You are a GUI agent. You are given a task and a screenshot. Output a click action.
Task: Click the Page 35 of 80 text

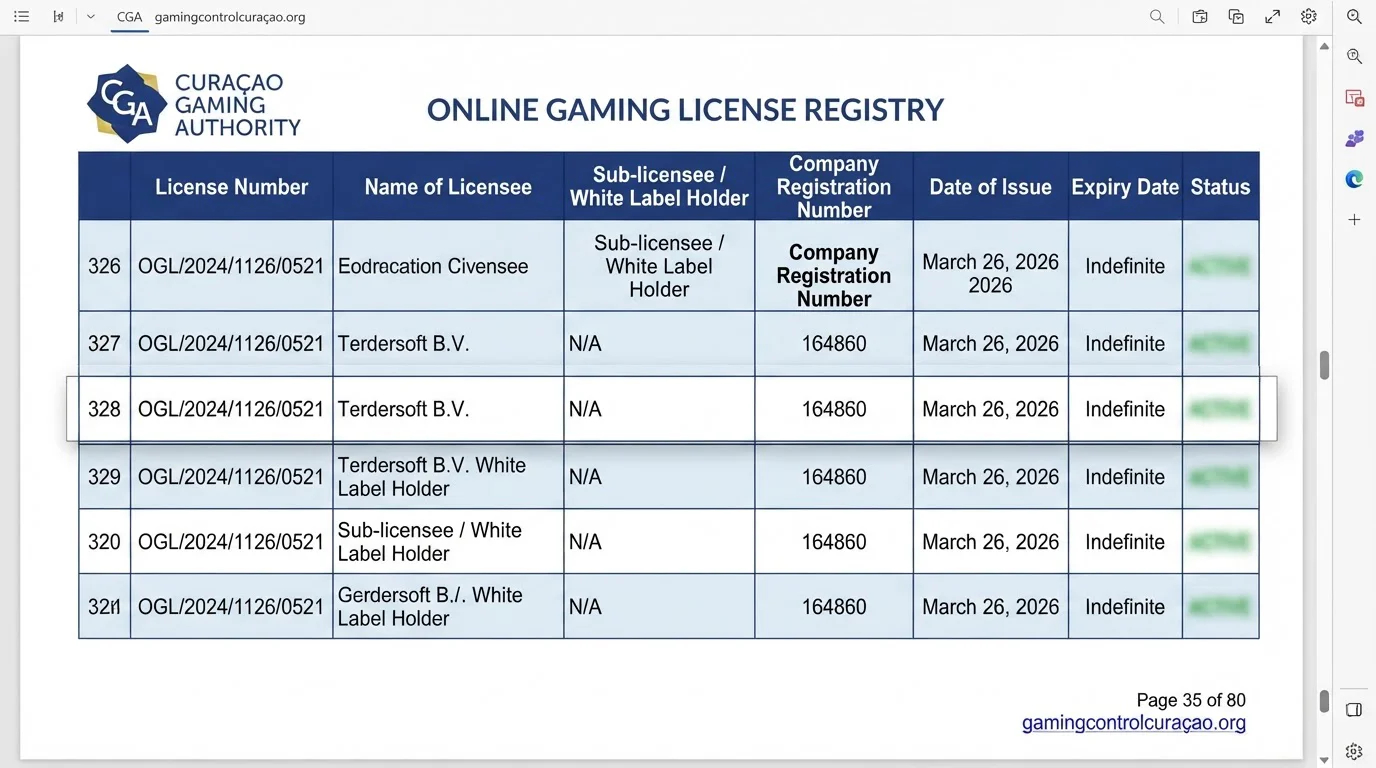click(x=1191, y=700)
